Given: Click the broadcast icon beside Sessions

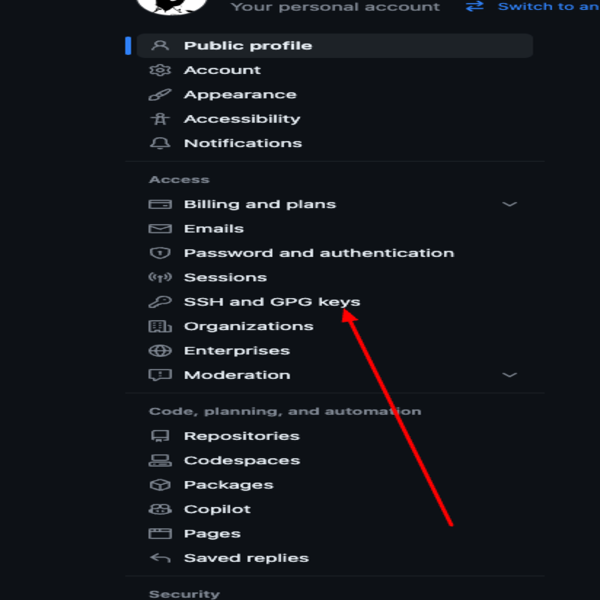Looking at the screenshot, I should pyautogui.click(x=160, y=278).
